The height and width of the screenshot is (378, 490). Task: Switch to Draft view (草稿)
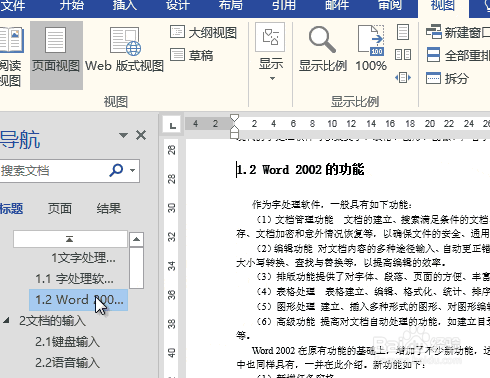192,55
